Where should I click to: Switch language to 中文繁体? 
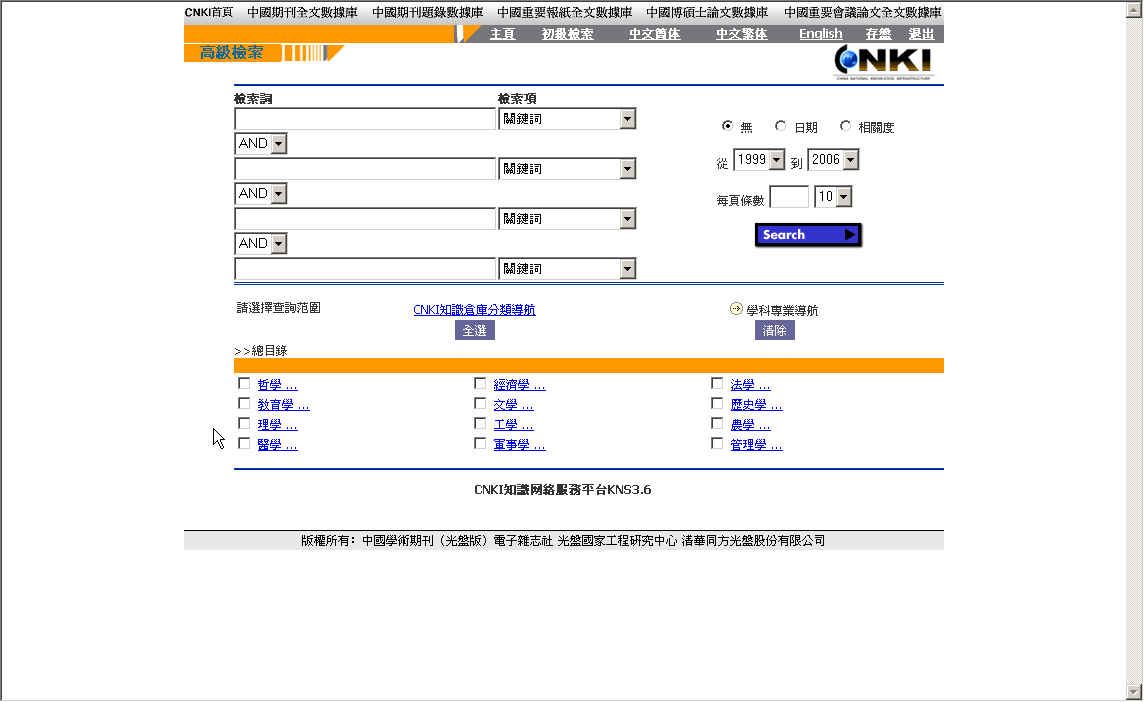[x=741, y=34]
